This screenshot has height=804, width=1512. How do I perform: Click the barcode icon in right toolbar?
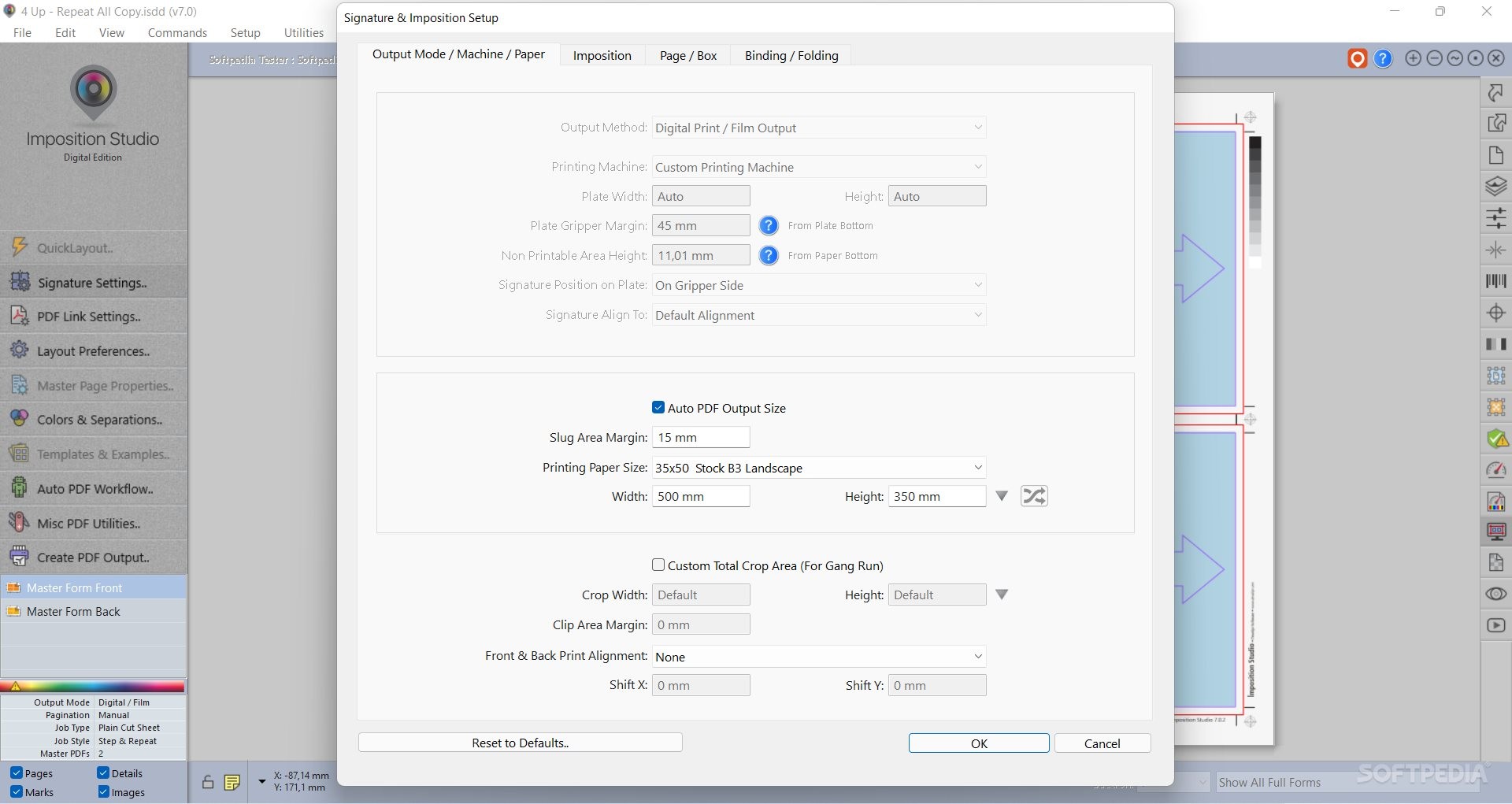1495,281
